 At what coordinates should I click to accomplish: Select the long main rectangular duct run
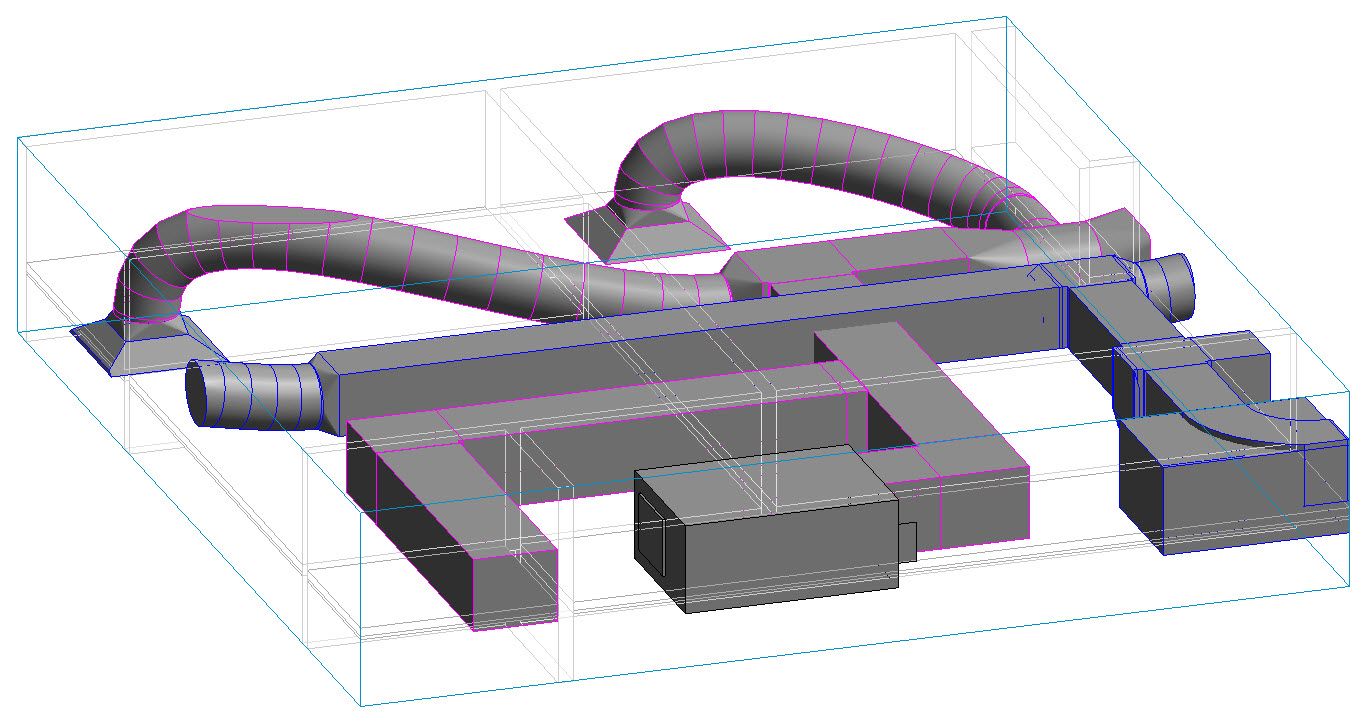tap(690, 335)
